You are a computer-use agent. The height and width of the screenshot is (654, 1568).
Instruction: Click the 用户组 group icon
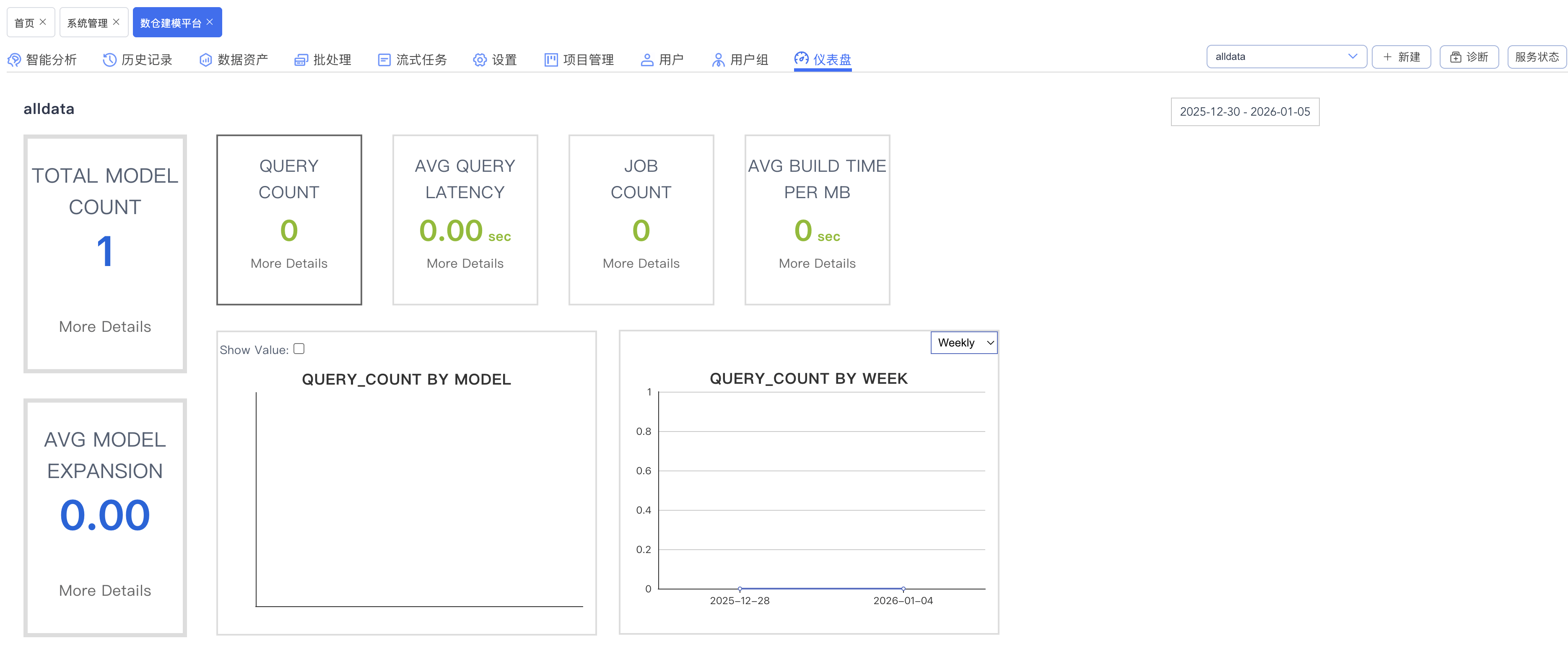[718, 59]
